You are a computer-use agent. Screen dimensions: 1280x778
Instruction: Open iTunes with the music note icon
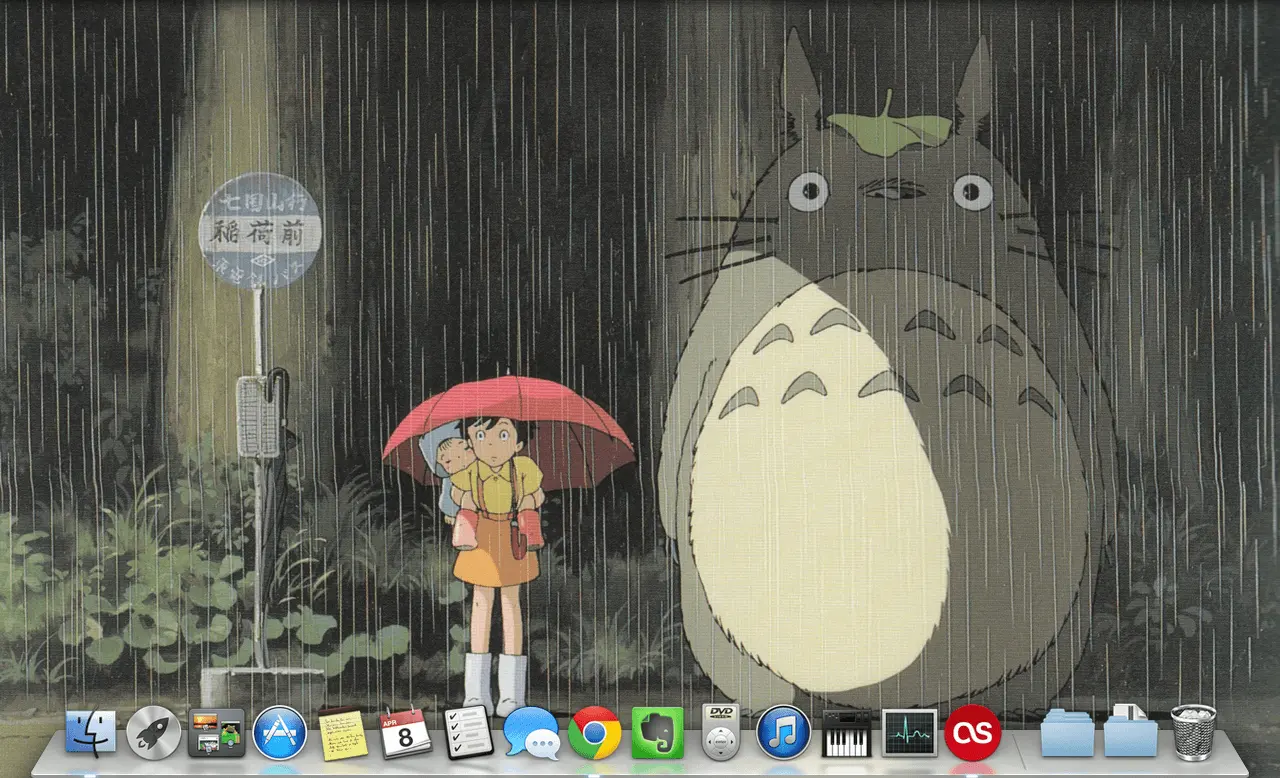[783, 733]
